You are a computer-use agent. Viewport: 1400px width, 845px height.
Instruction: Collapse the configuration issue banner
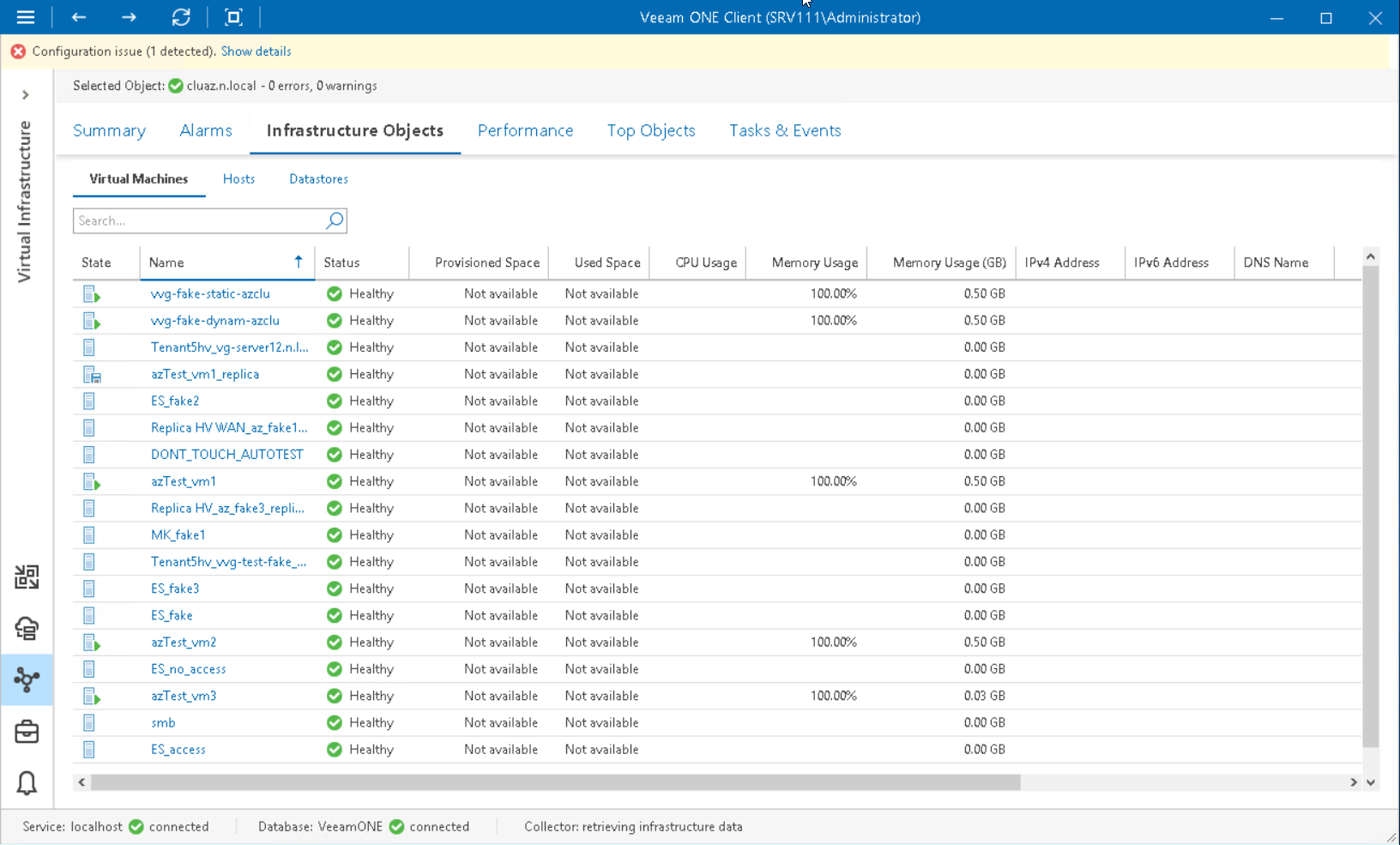[x=18, y=51]
